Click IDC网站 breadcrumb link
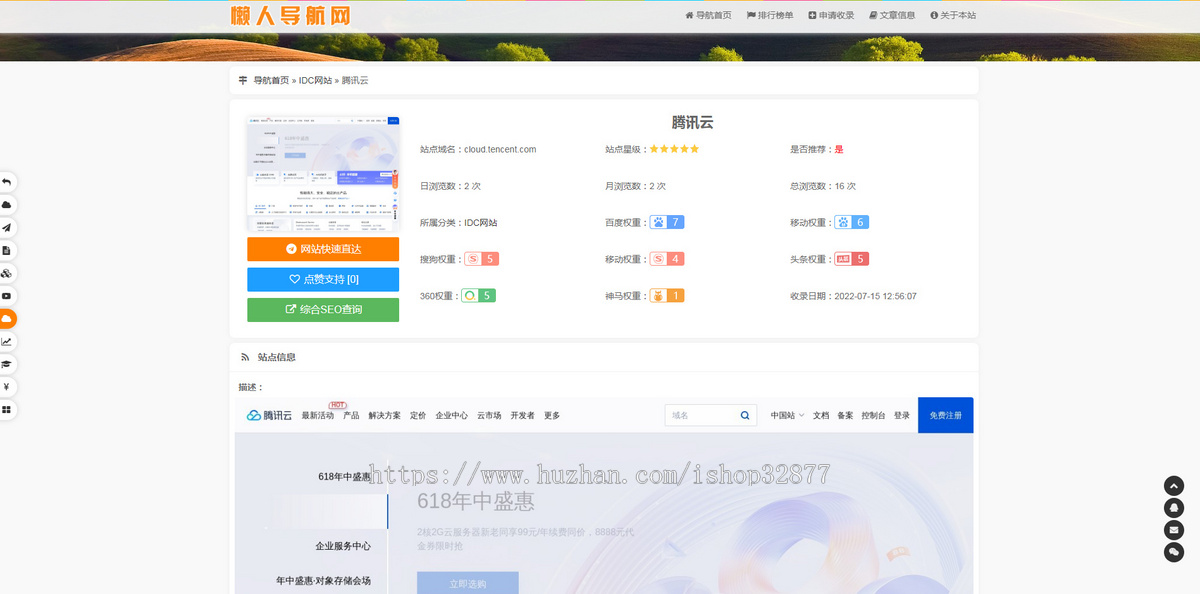The width and height of the screenshot is (1200, 594). pyautogui.click(x=315, y=80)
